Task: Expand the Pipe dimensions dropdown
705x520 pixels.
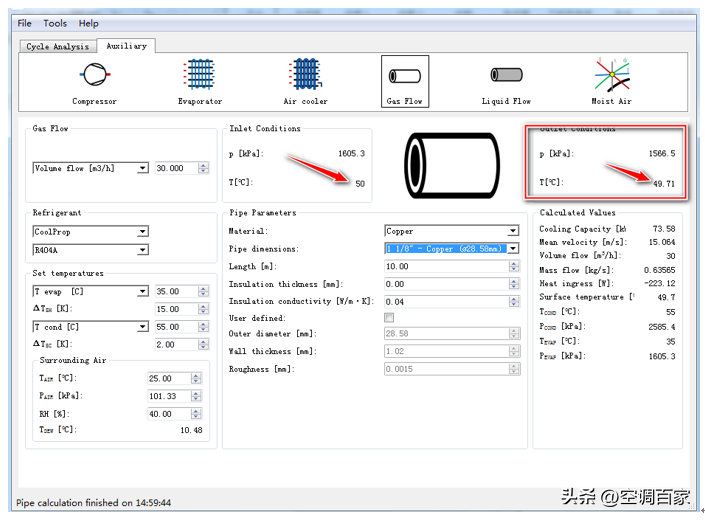Action: (513, 249)
